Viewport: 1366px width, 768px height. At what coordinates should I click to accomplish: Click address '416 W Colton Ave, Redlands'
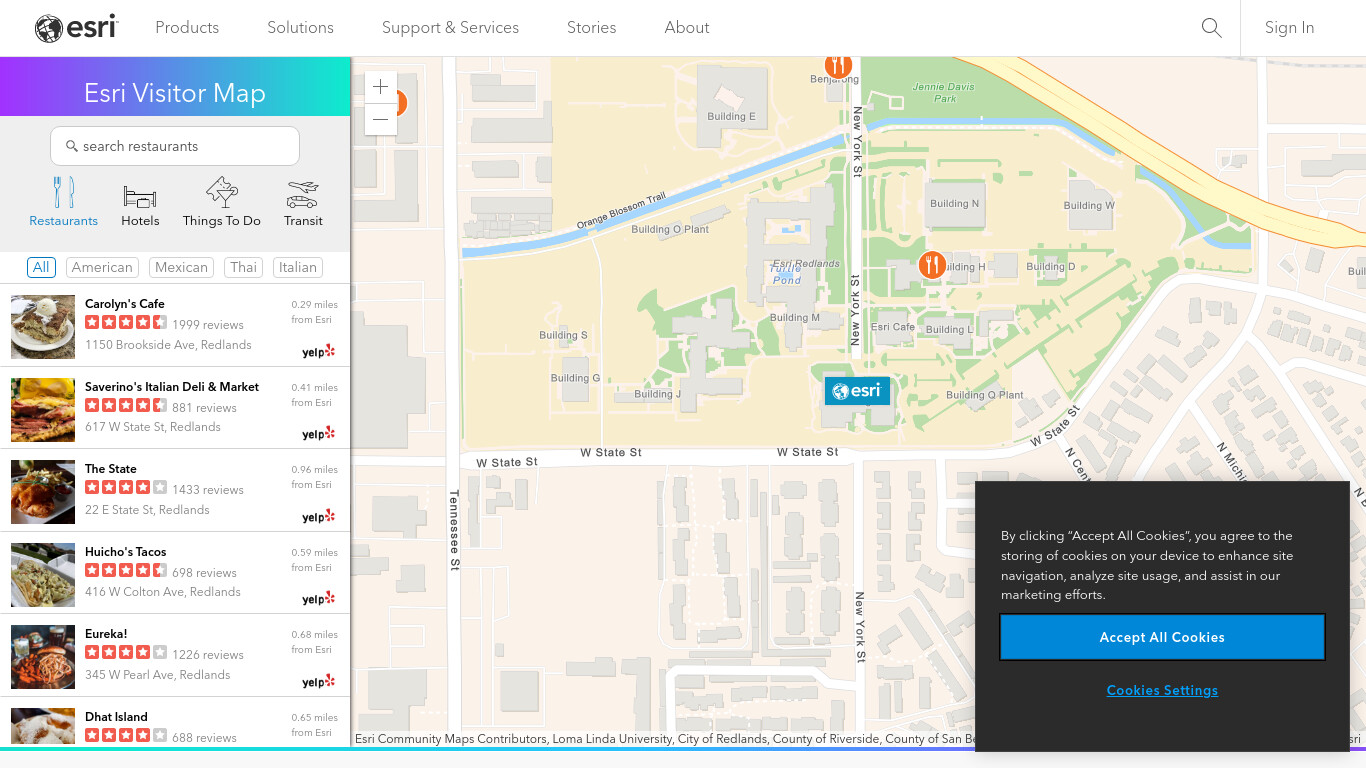click(x=163, y=592)
